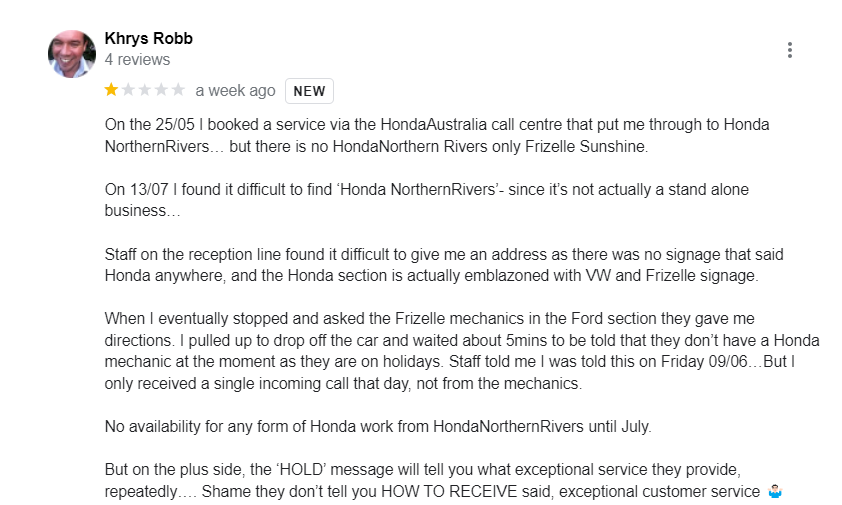Image resolution: width=842 pixels, height=505 pixels.
Task: Click the words 'Frizelle Sunshine' in first paragraph
Action: point(585,146)
